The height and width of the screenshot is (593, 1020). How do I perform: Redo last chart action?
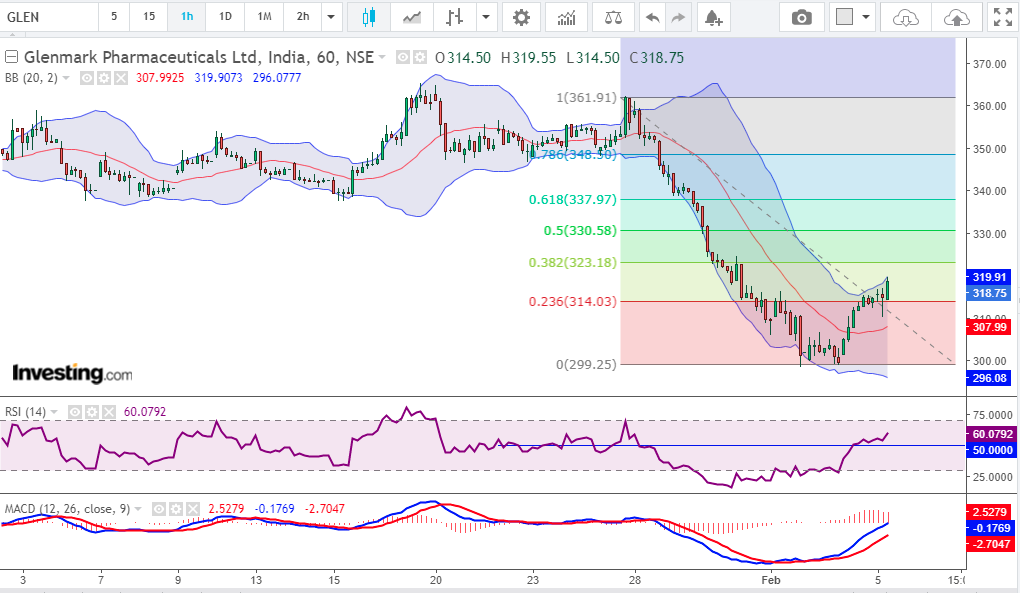678,17
